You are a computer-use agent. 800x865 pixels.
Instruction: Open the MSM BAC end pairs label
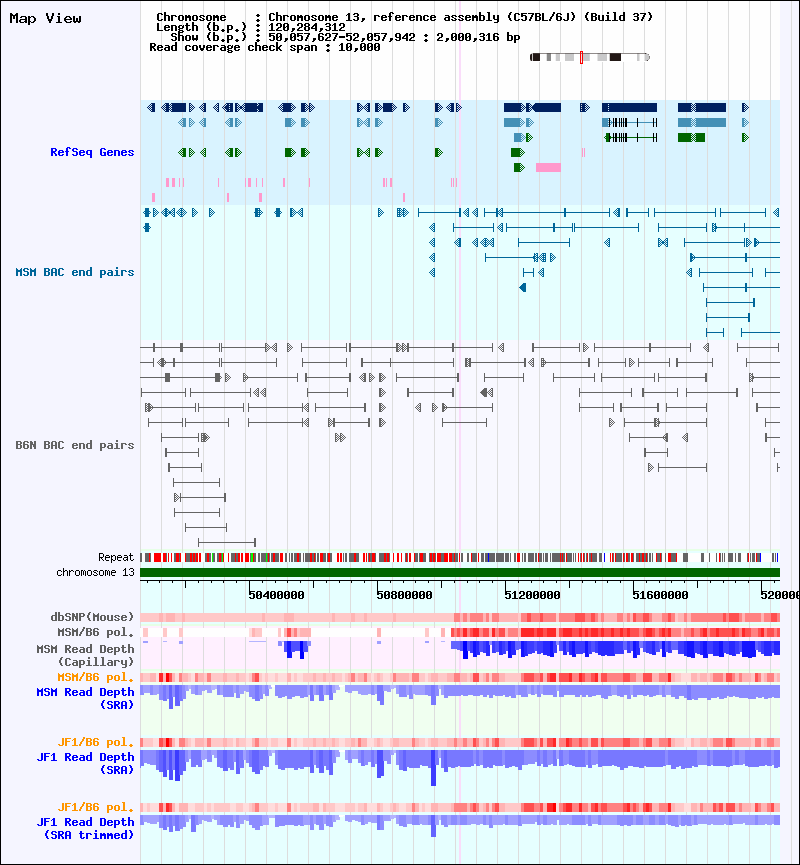click(x=74, y=272)
